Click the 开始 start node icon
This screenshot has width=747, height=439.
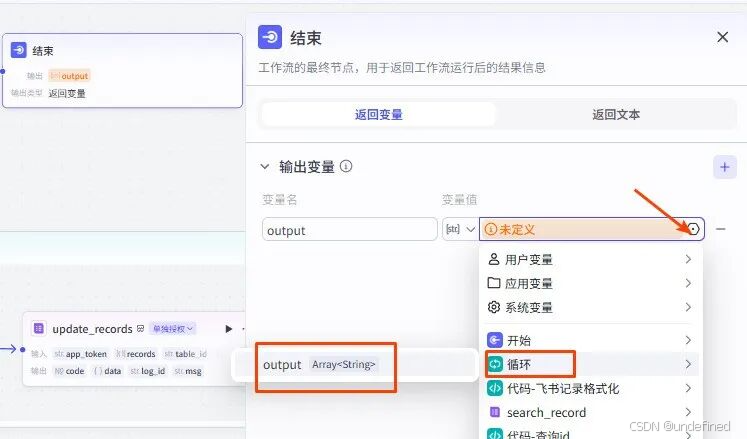pyautogui.click(x=495, y=340)
